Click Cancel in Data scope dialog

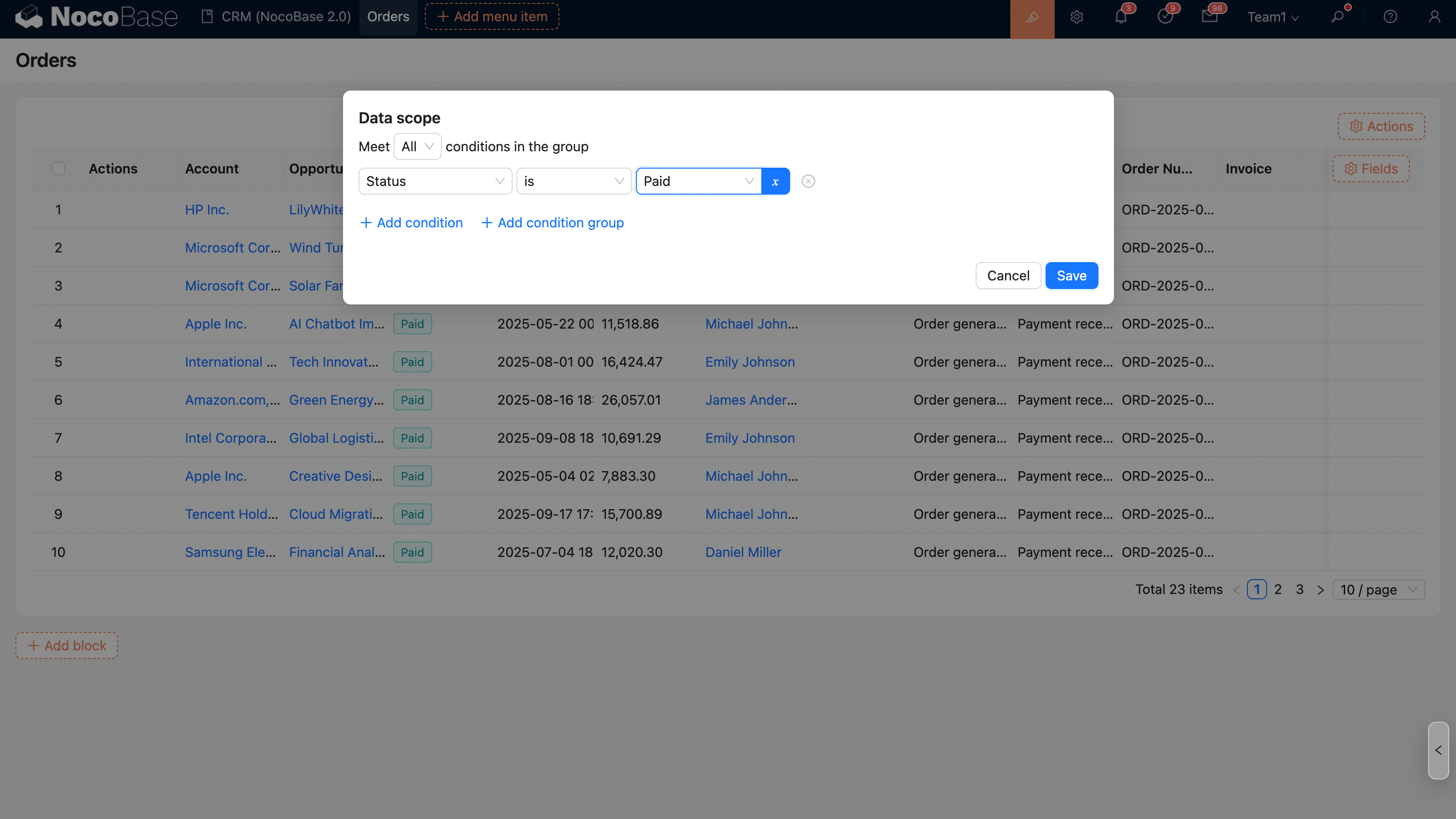pyautogui.click(x=1008, y=276)
